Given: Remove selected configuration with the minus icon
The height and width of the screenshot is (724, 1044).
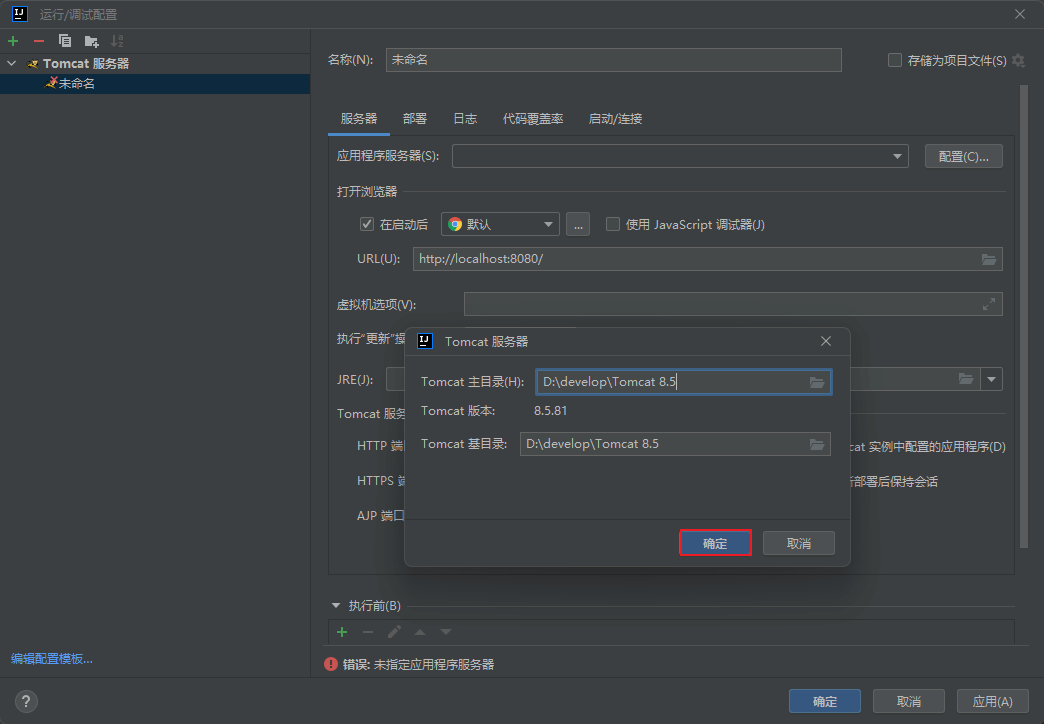Looking at the screenshot, I should (x=39, y=41).
